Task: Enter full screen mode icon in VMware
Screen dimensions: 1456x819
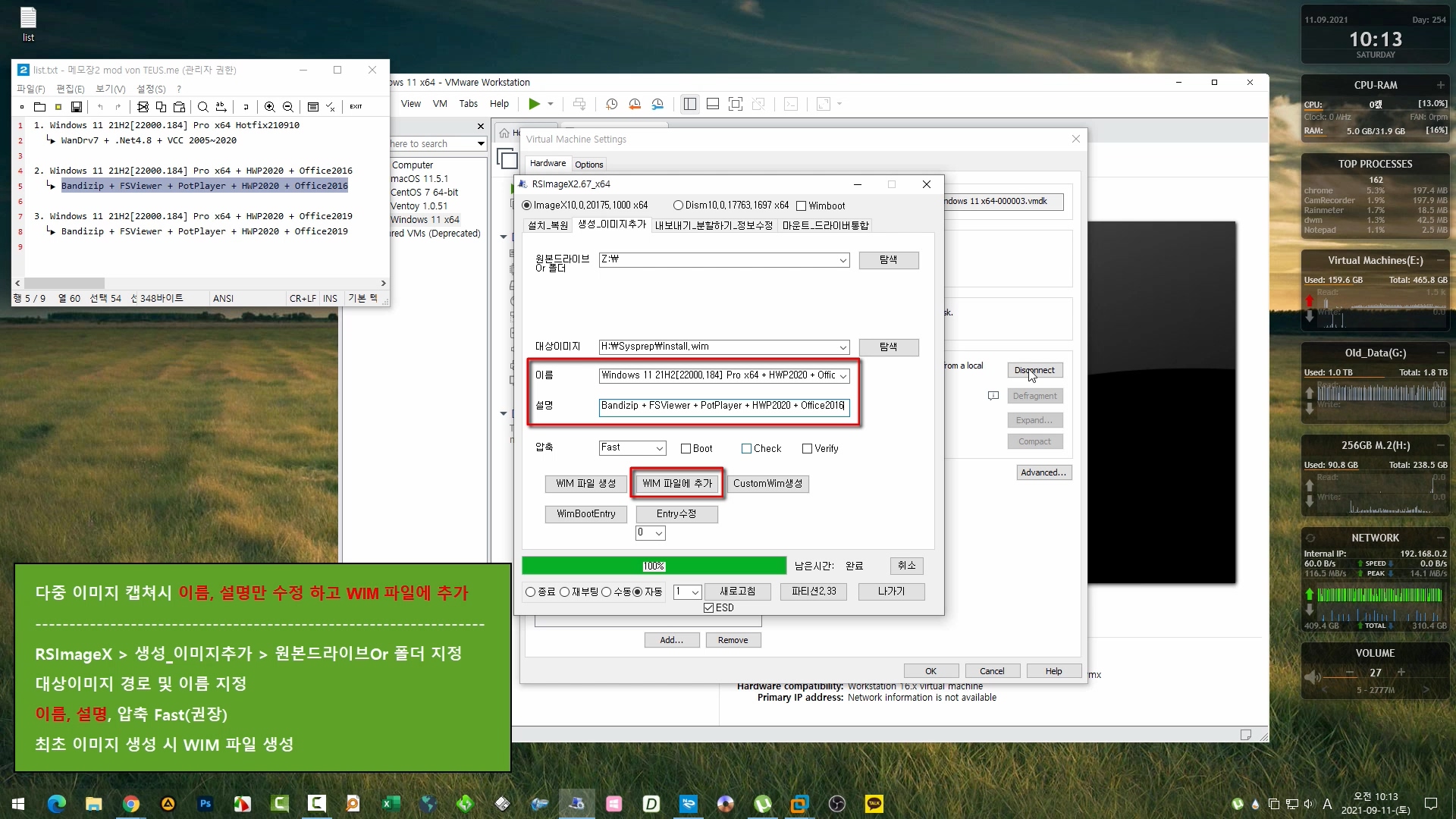Action: 735,104
